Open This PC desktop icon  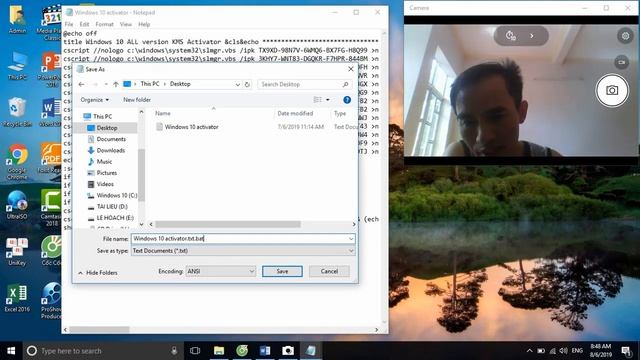[17, 66]
